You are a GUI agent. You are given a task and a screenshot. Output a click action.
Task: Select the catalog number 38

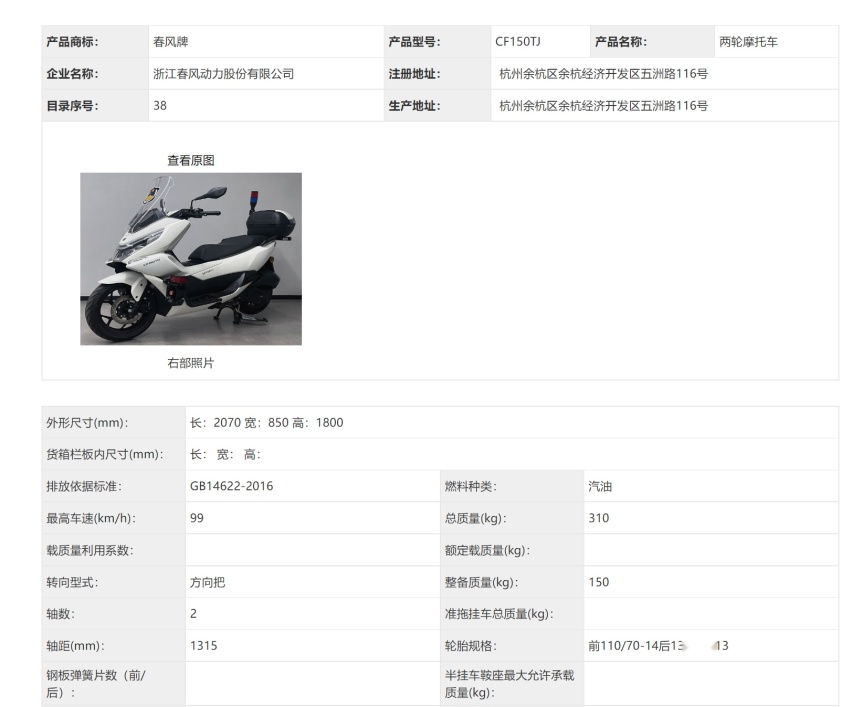[x=160, y=106]
